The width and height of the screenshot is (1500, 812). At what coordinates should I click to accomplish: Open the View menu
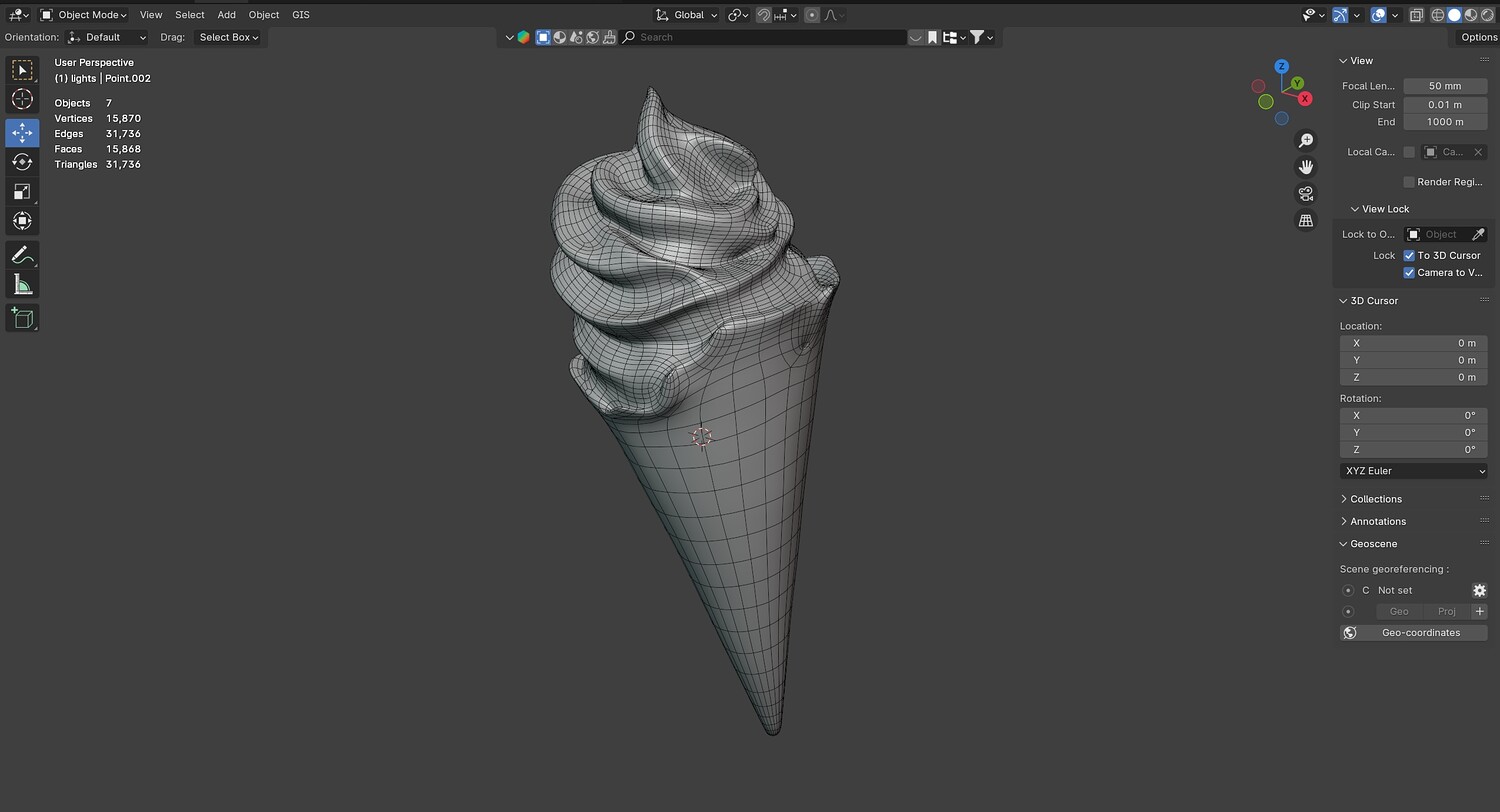pyautogui.click(x=151, y=15)
